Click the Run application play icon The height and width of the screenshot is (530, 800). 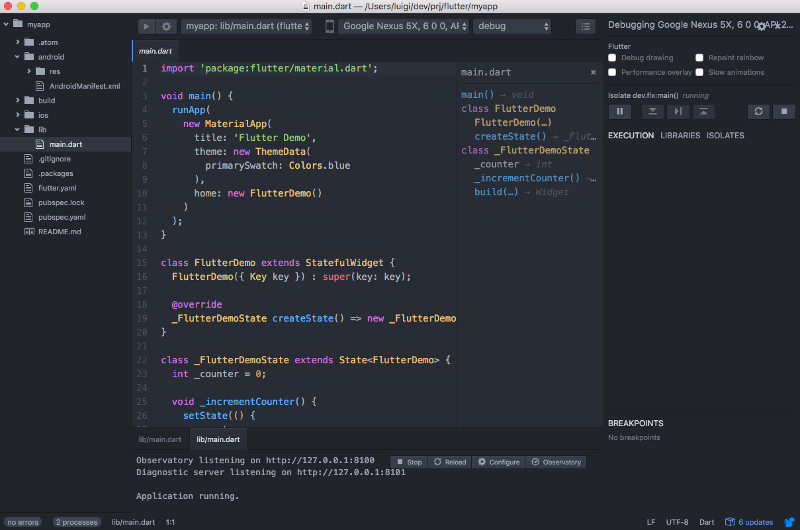(x=147, y=26)
